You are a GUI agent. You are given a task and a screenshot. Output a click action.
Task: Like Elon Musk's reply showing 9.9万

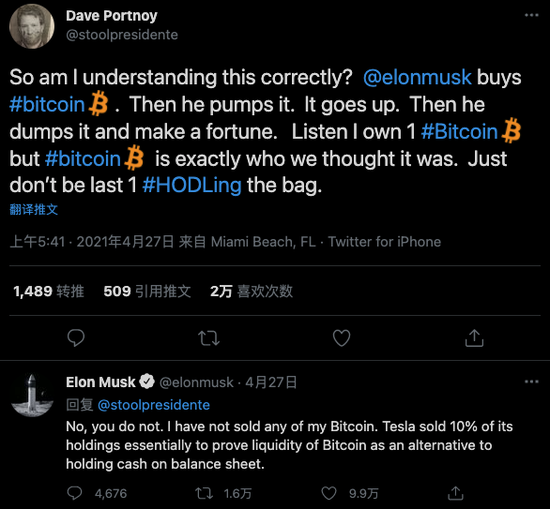[329, 493]
